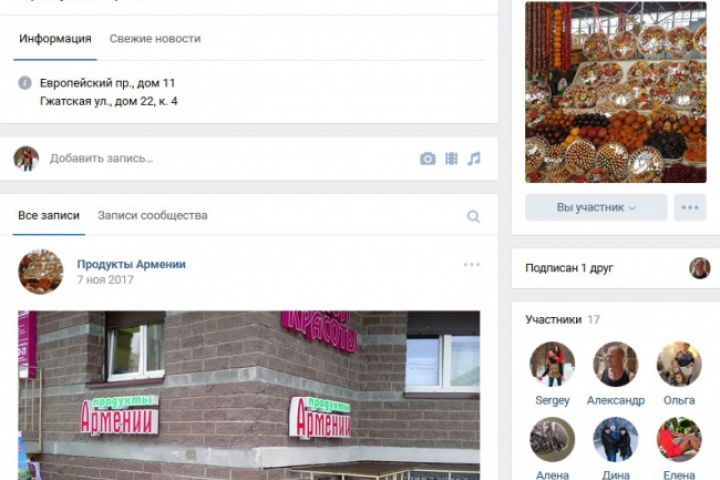Select the "Информация" tab
Image resolution: width=720 pixels, height=480 pixels.
pos(55,39)
